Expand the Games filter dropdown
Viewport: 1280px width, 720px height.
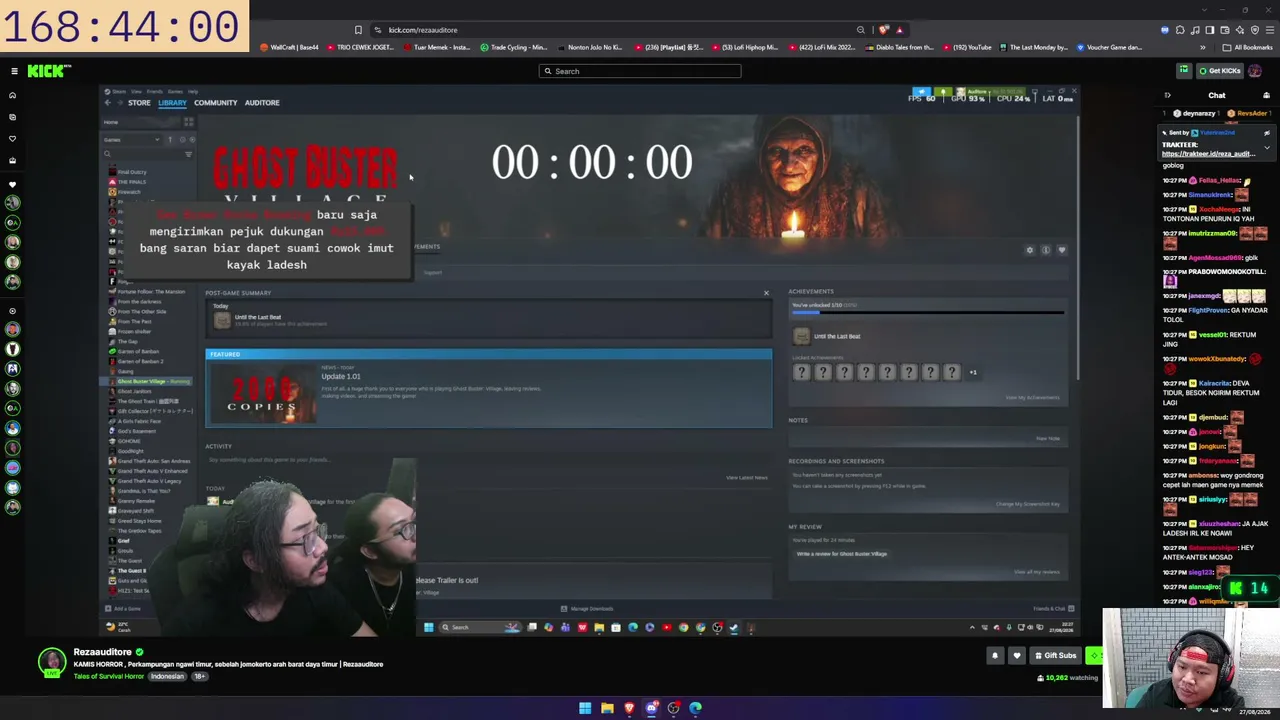[x=130, y=139]
